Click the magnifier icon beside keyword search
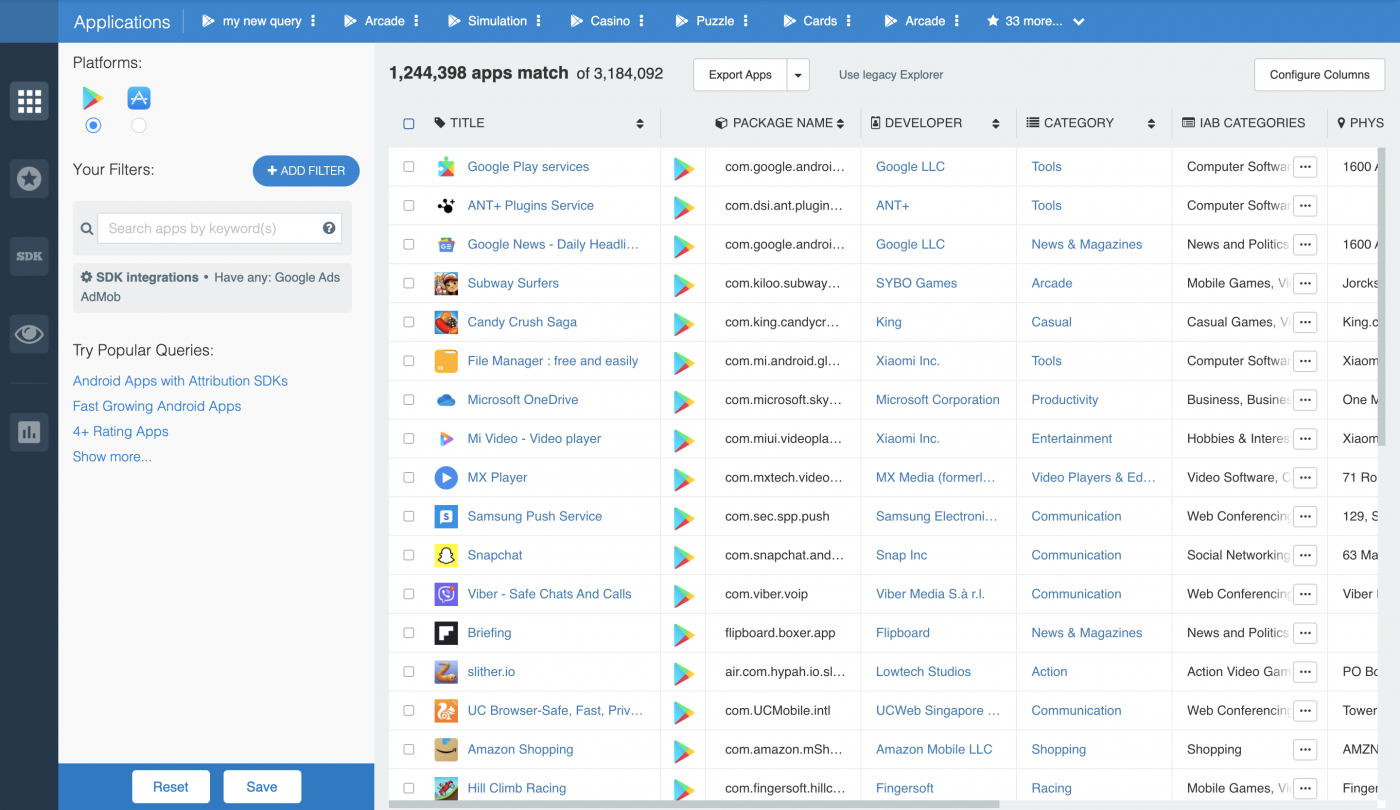The width and height of the screenshot is (1400, 810). (x=87, y=229)
